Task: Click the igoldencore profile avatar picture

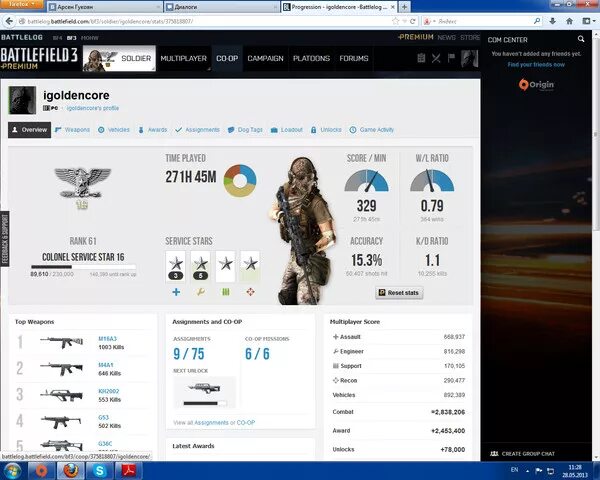Action: coord(22,100)
